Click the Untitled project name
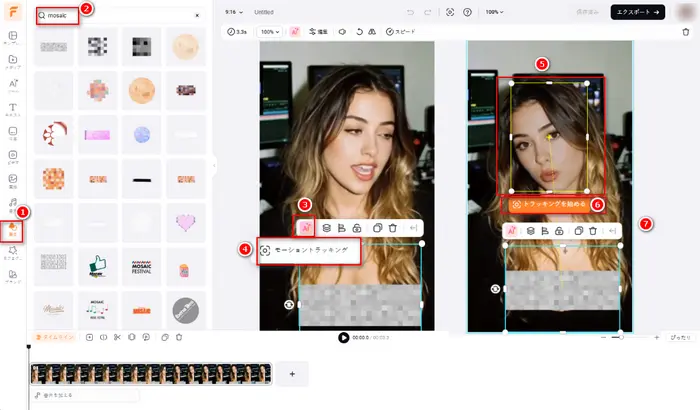The image size is (700, 410). tap(264, 12)
